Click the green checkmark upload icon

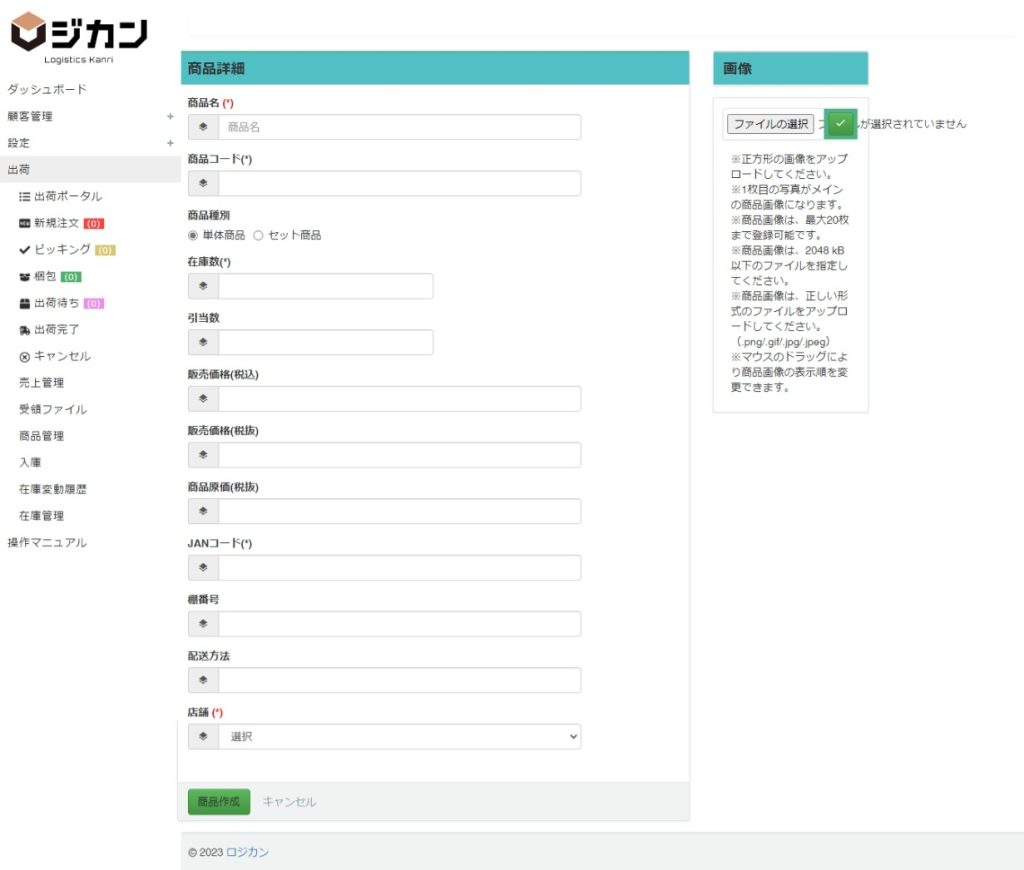(840, 123)
